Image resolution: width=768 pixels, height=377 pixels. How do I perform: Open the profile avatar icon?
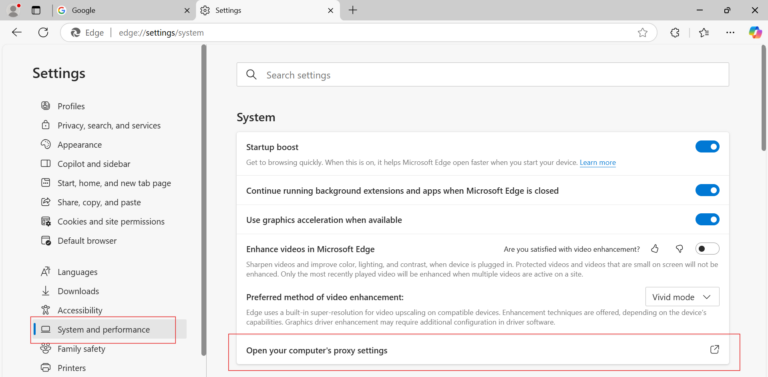pyautogui.click(x=14, y=10)
